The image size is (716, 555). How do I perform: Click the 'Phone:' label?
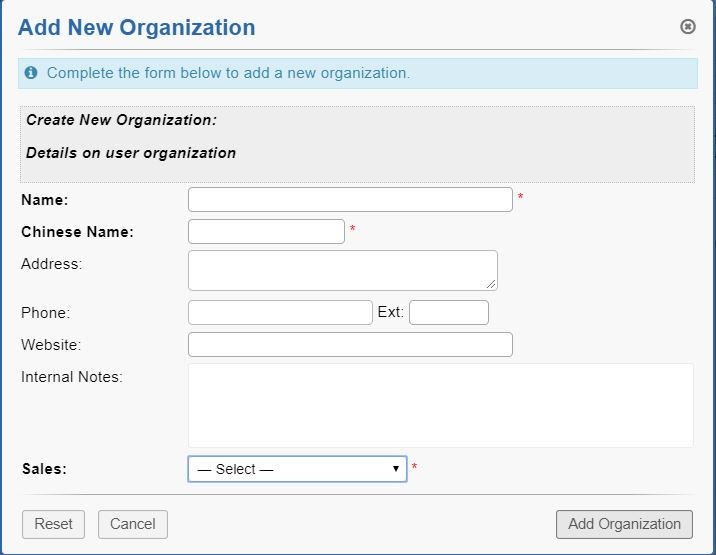click(x=46, y=313)
